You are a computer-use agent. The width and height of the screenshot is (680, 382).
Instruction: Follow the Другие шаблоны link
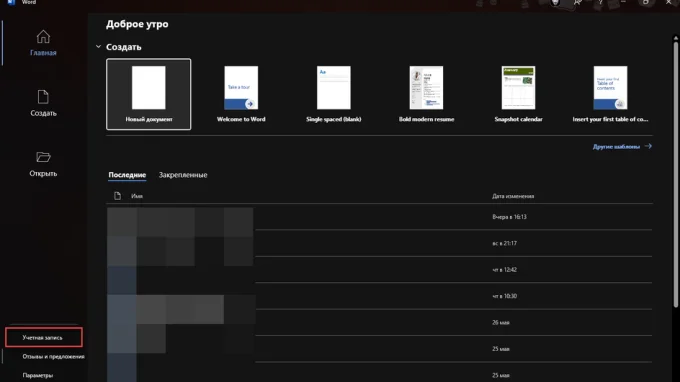click(622, 147)
